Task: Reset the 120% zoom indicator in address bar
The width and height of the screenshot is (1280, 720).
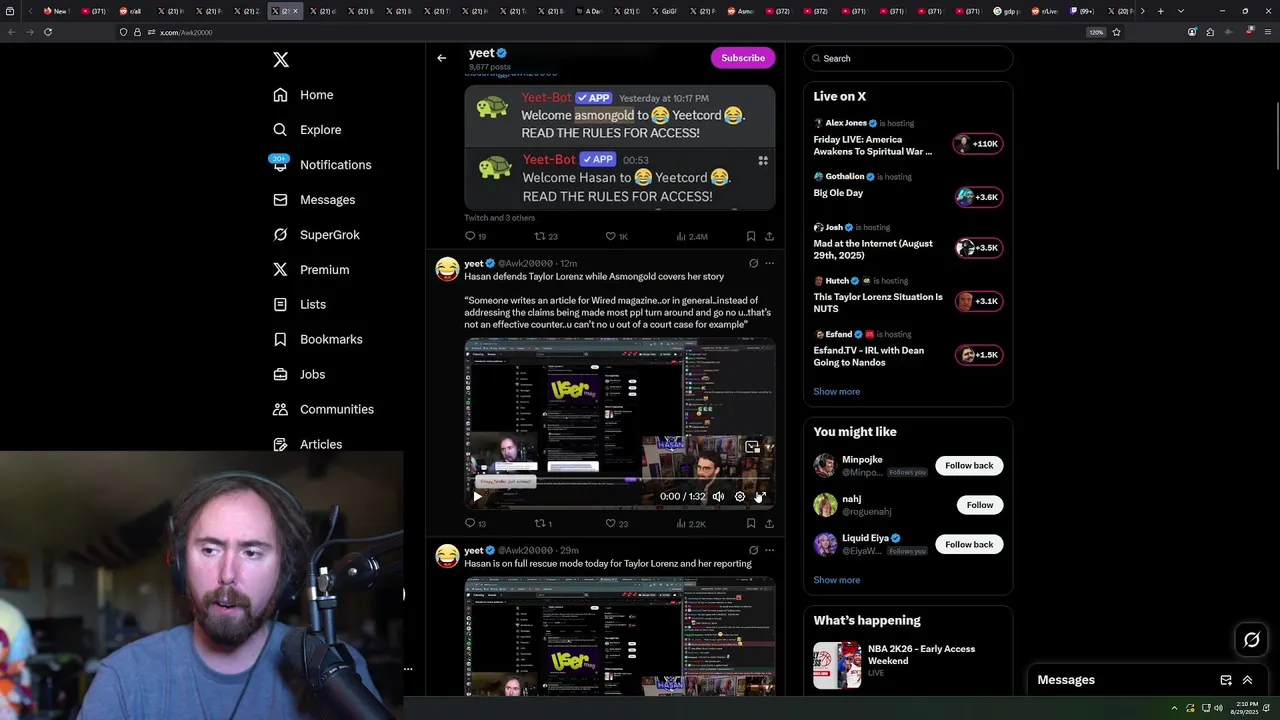Action: pos(1096,32)
